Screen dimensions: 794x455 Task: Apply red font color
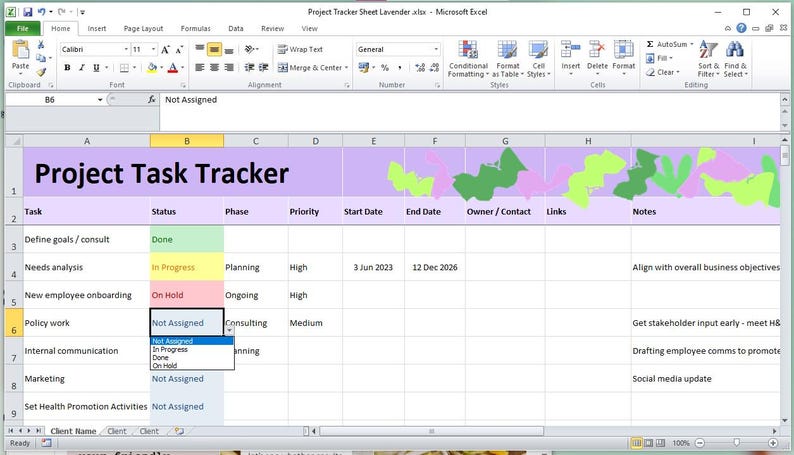click(x=173, y=67)
